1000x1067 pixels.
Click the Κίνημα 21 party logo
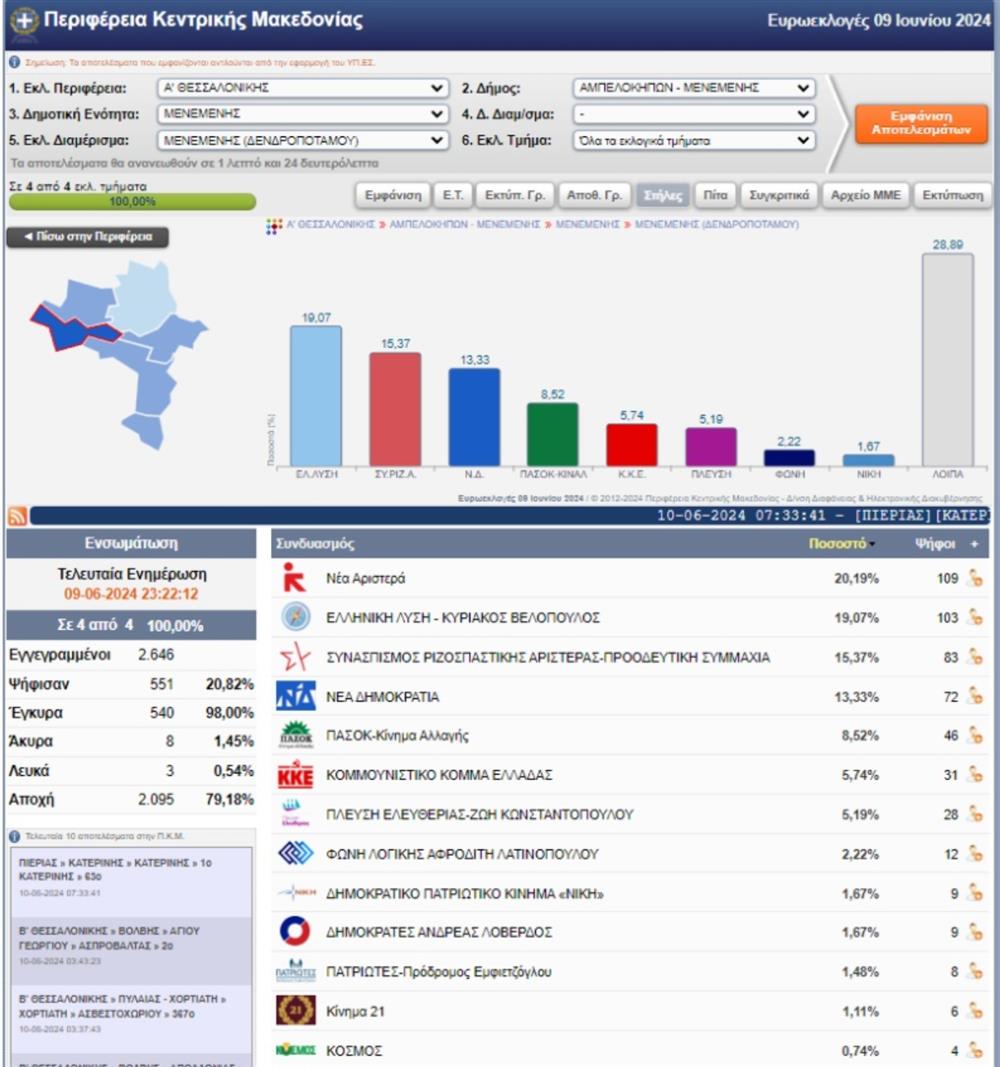click(295, 1011)
